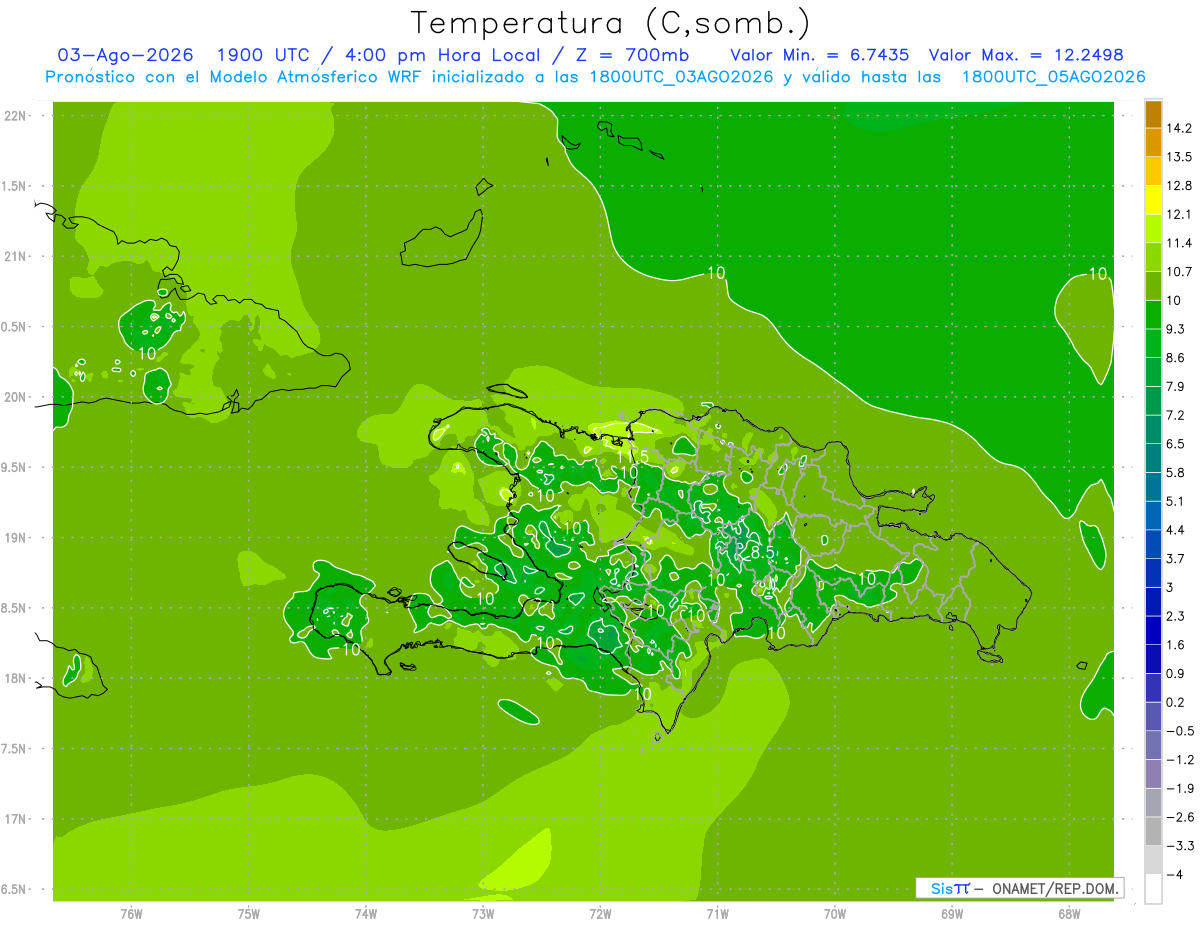
Task: Select the colorbar value "7.9"
Action: (x=1176, y=387)
